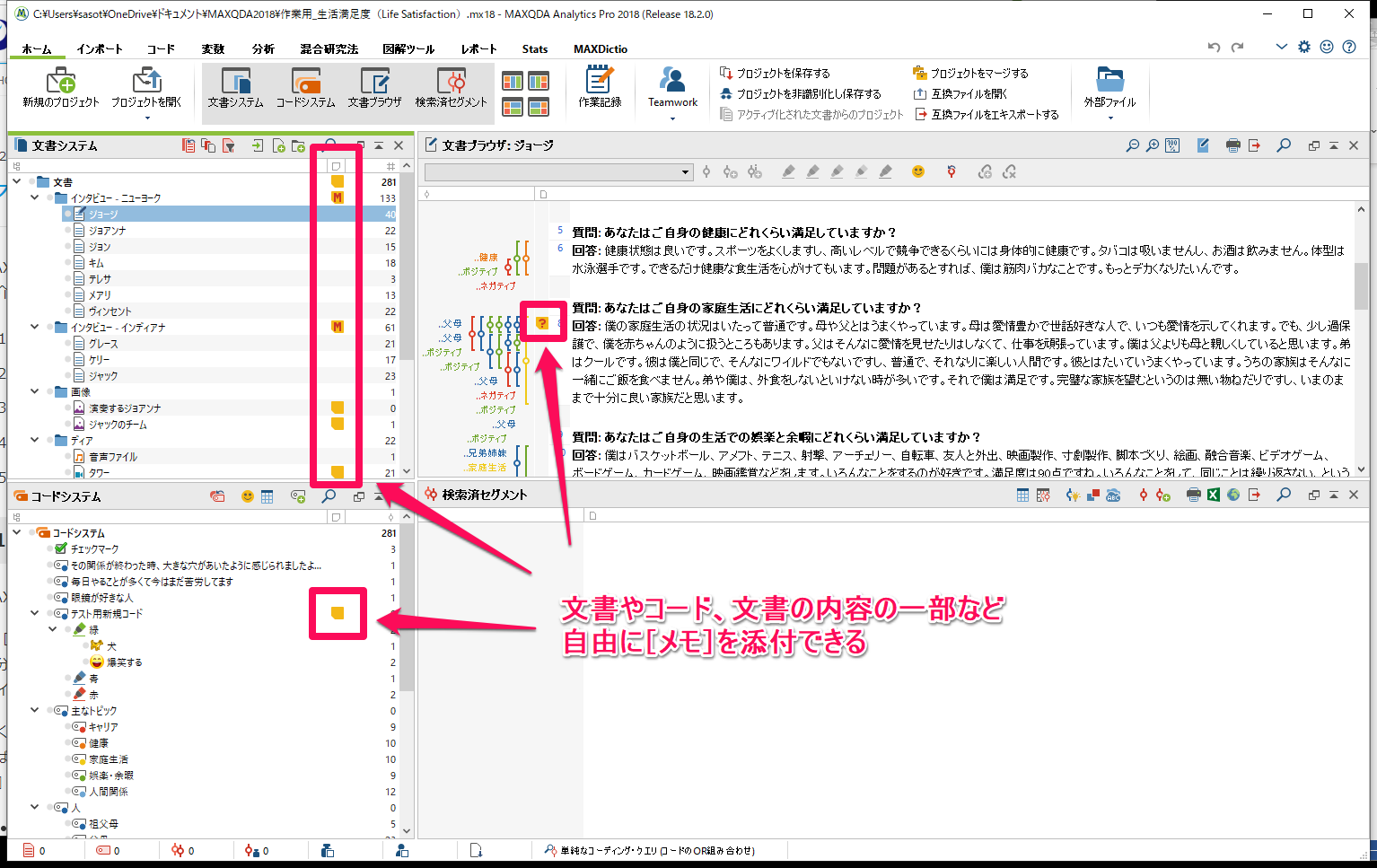Screen dimensions: 1377x868
Task: Export retrieved segments to Excel
Action: coord(1214,495)
